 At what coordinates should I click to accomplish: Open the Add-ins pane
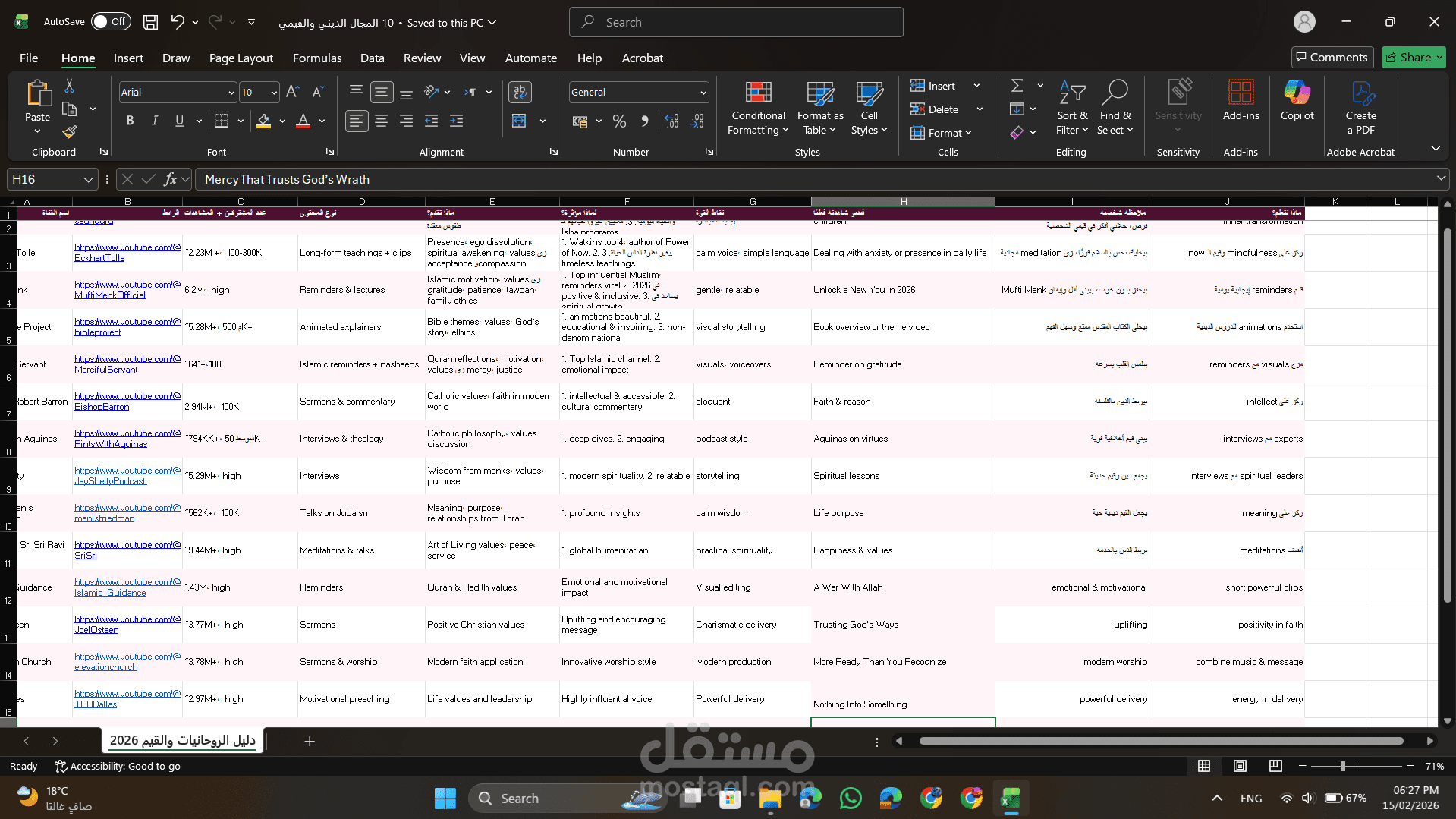[1241, 101]
